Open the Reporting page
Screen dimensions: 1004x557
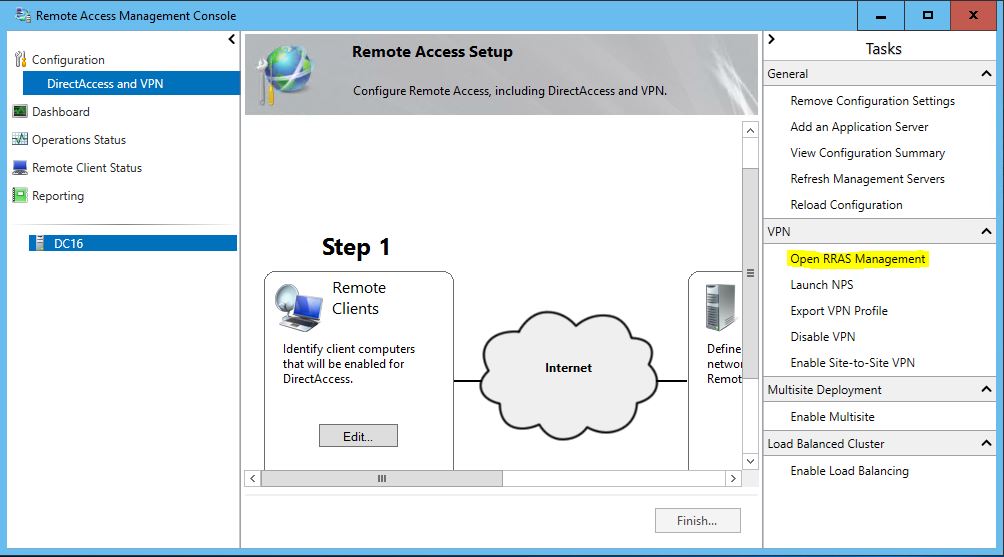58,196
